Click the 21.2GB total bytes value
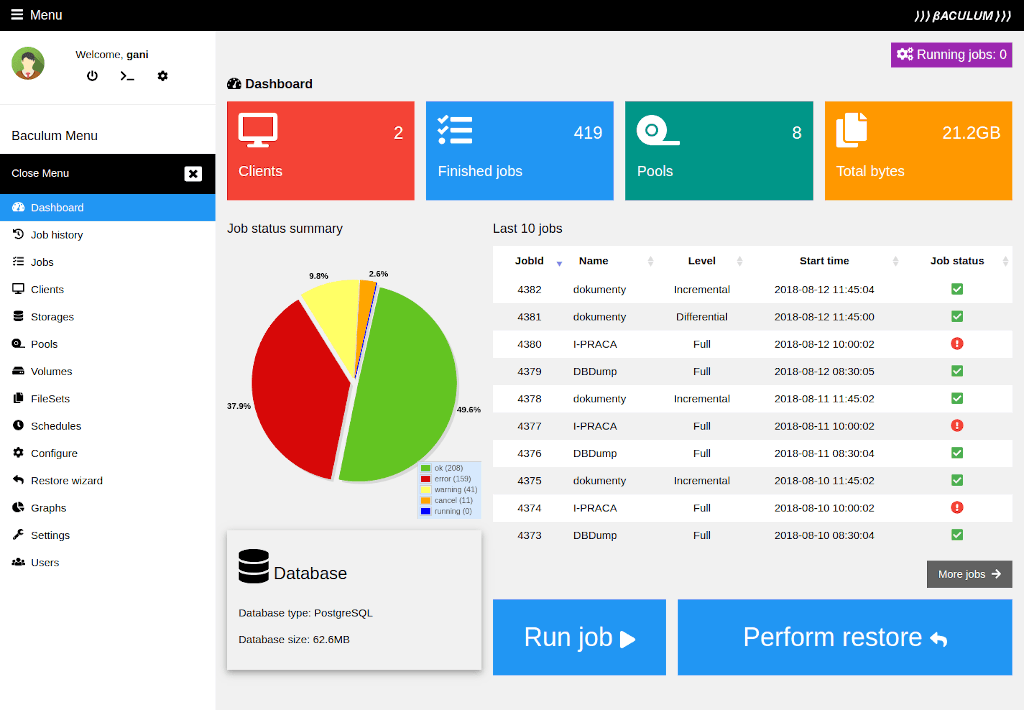The width and height of the screenshot is (1024, 710). (x=971, y=133)
